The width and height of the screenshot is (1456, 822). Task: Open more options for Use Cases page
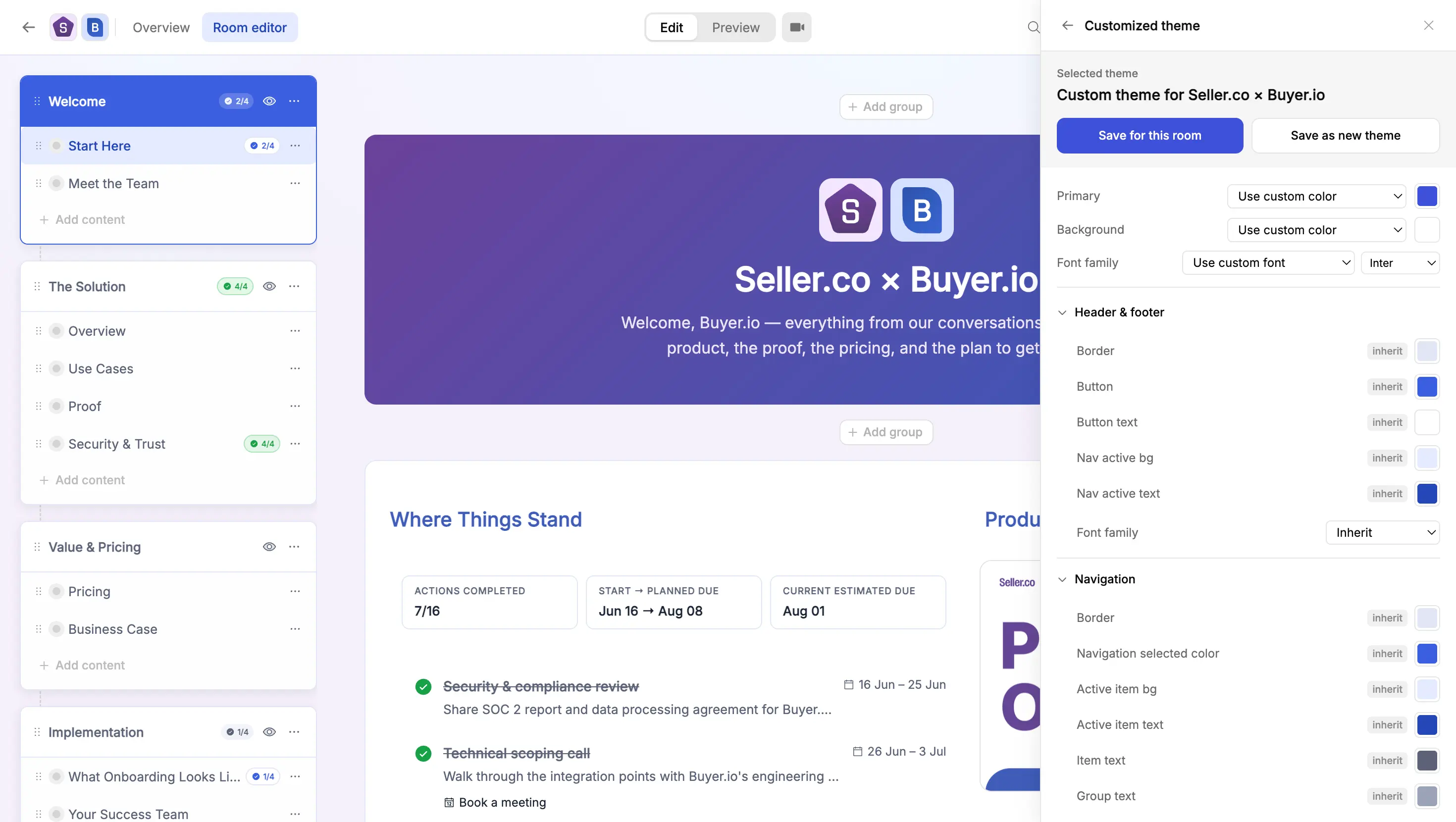(295, 368)
